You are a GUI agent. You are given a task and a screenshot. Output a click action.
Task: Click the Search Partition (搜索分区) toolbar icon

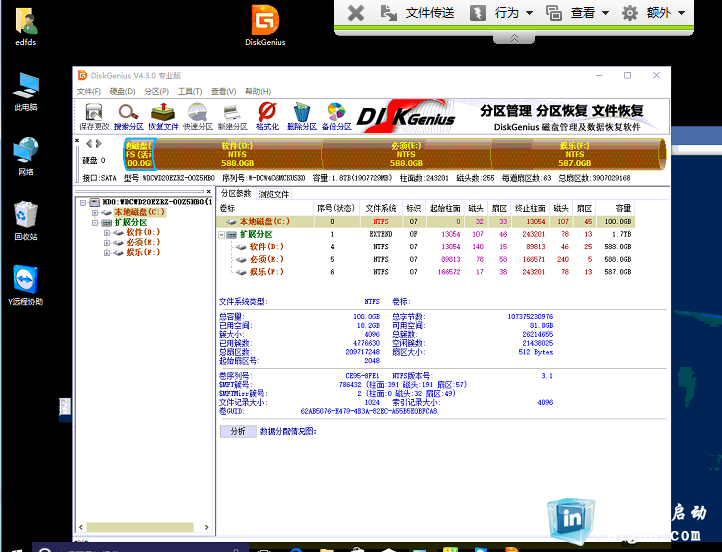128,116
